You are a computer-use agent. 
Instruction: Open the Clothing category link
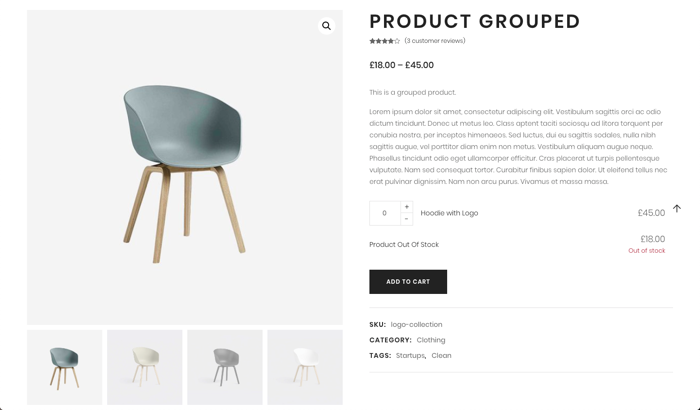[x=431, y=340]
